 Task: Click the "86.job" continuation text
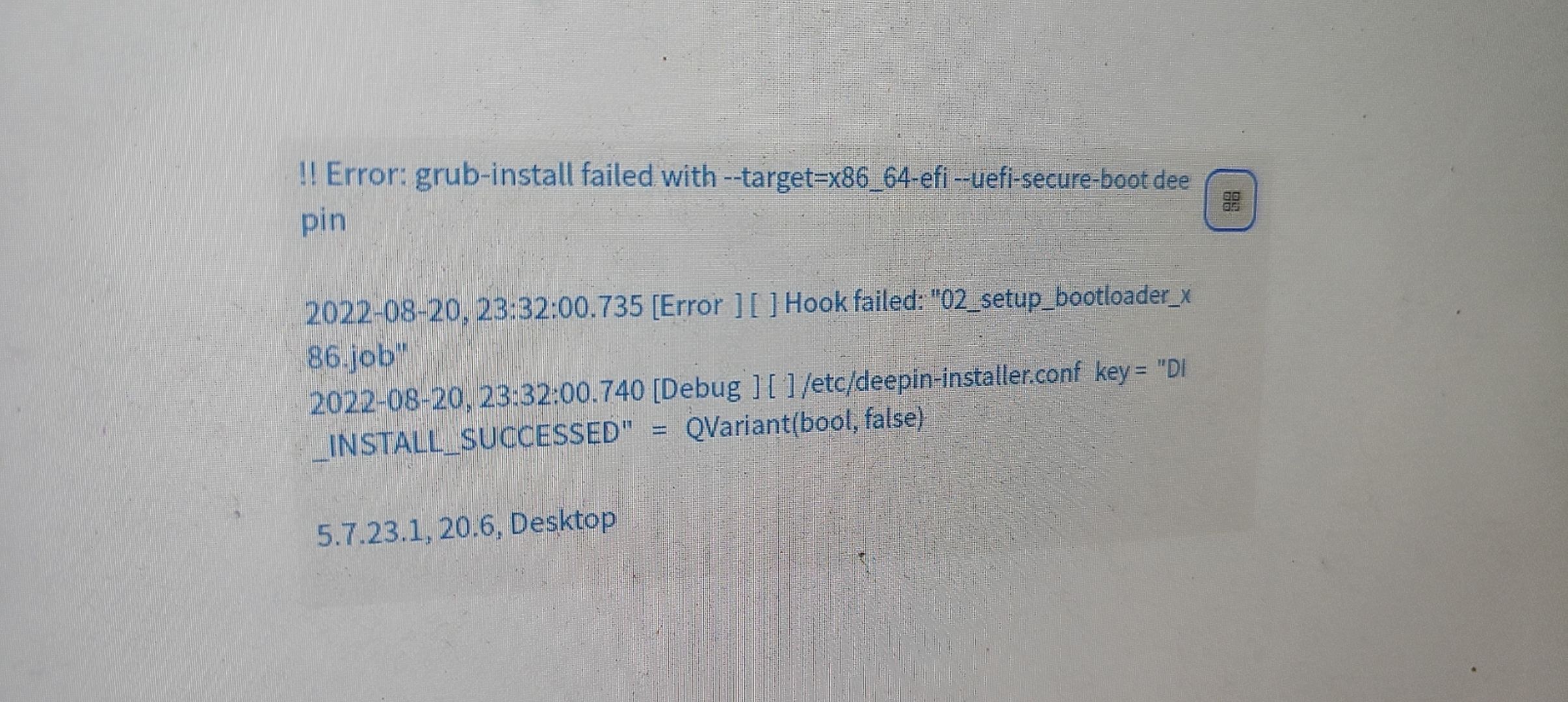(x=356, y=357)
